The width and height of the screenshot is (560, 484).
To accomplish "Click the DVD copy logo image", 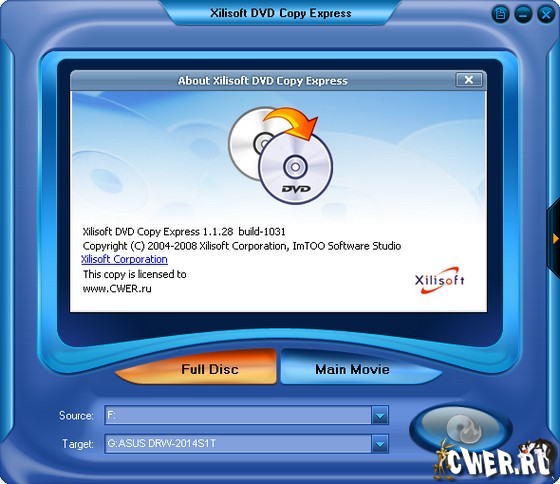I will [280, 155].
